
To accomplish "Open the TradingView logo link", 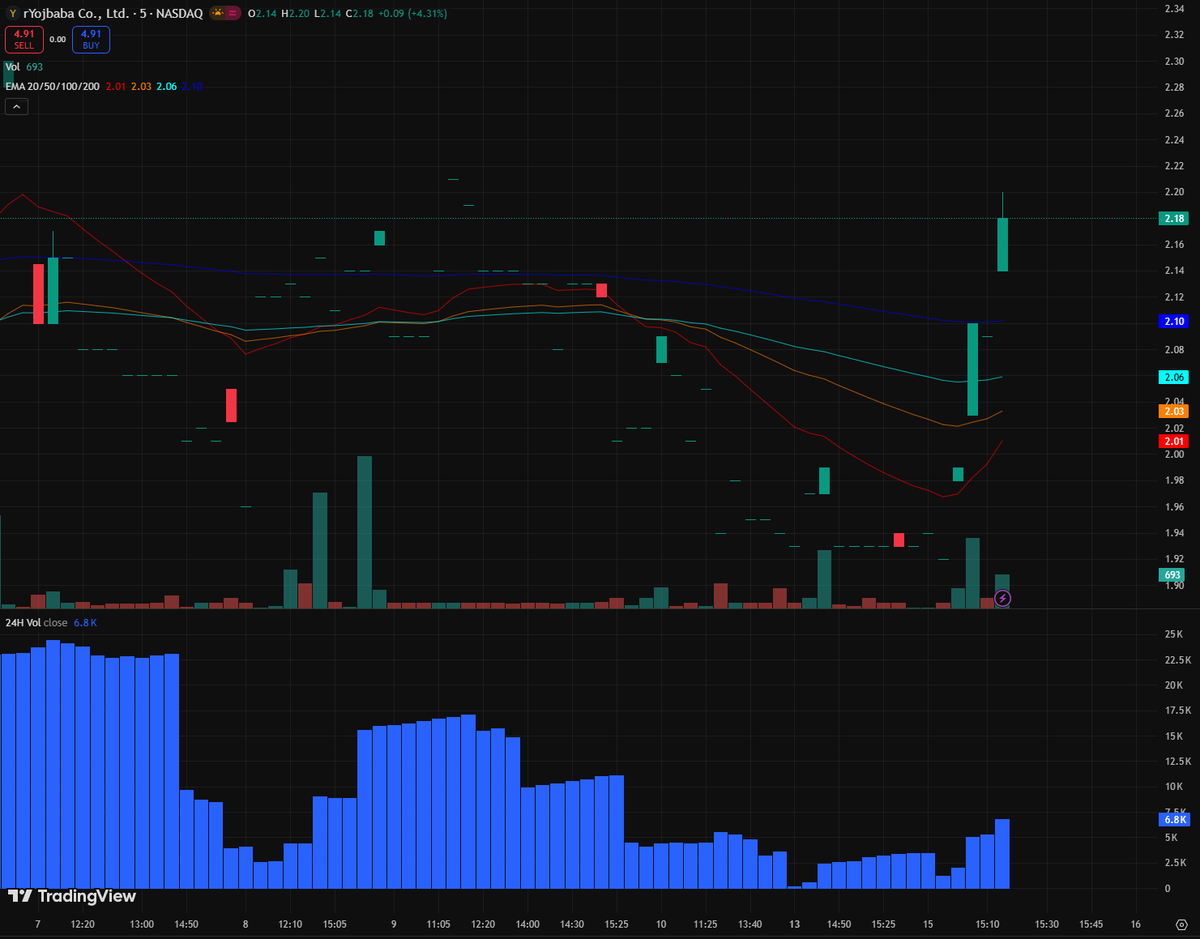I will (x=72, y=896).
